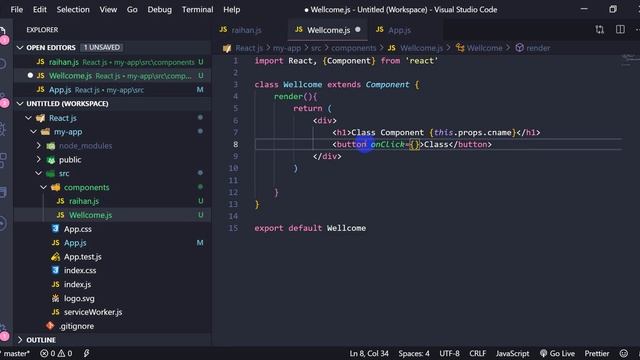Viewport: 640px width, 360px height.
Task: Switch to the Wellcome.js editor tab
Action: (328, 30)
